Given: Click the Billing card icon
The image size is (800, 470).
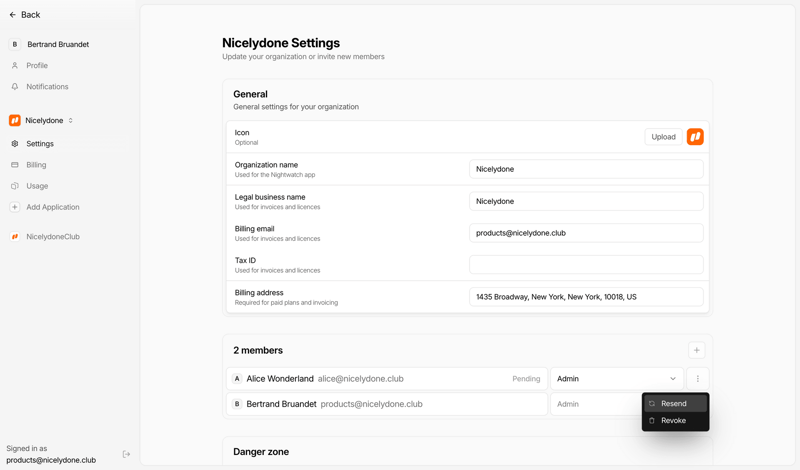Looking at the screenshot, I should [x=15, y=165].
